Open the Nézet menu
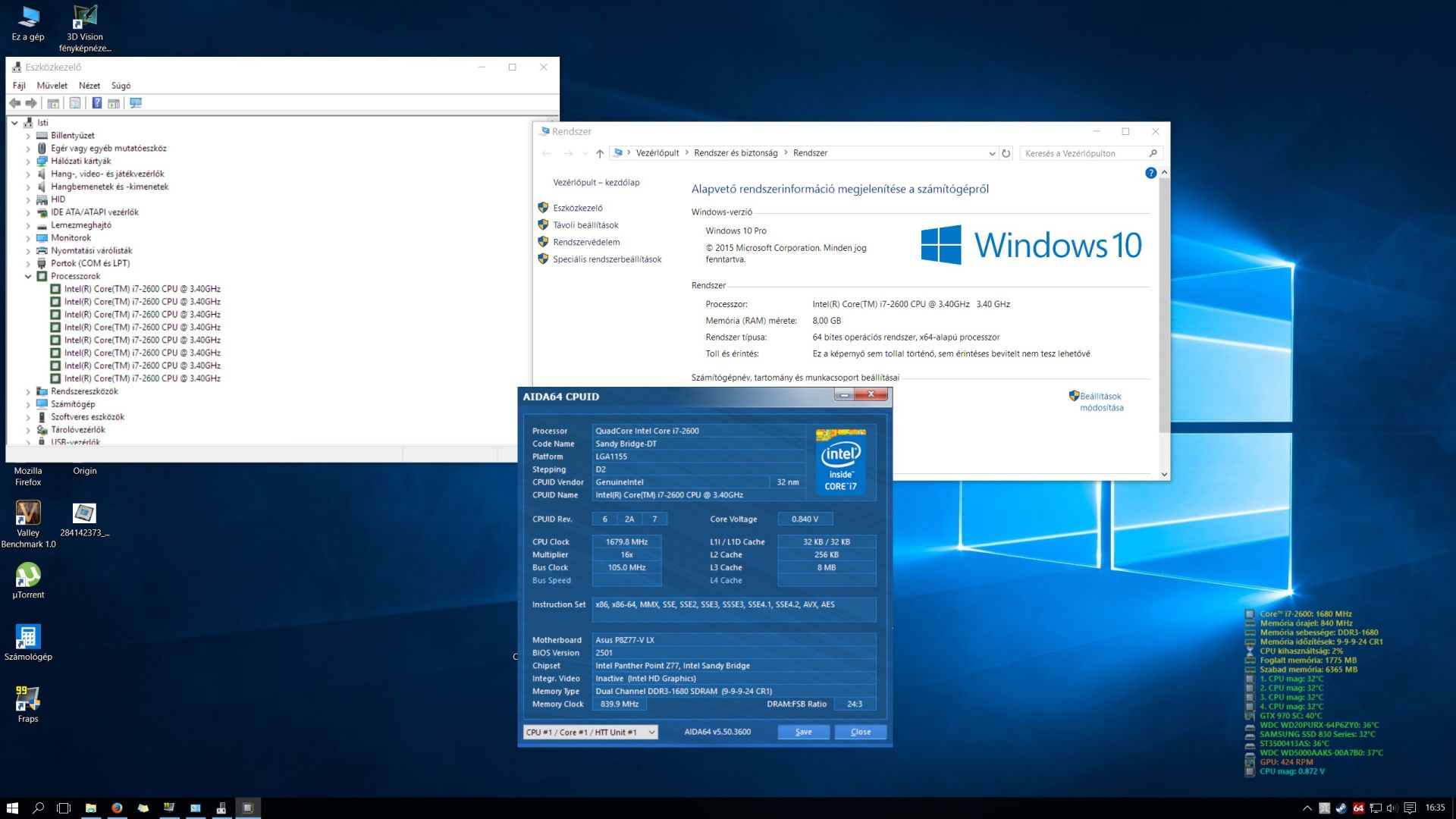Screen dimensions: 1456x819 89,86
